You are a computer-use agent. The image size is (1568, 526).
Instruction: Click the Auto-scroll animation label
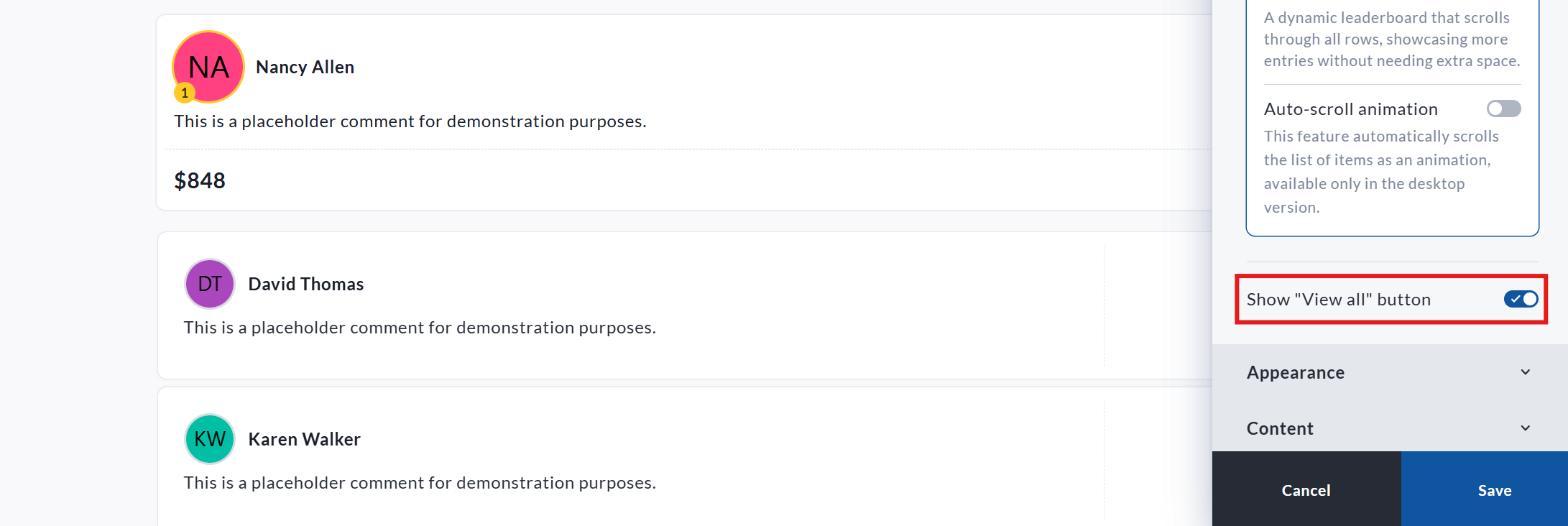[x=1350, y=109]
